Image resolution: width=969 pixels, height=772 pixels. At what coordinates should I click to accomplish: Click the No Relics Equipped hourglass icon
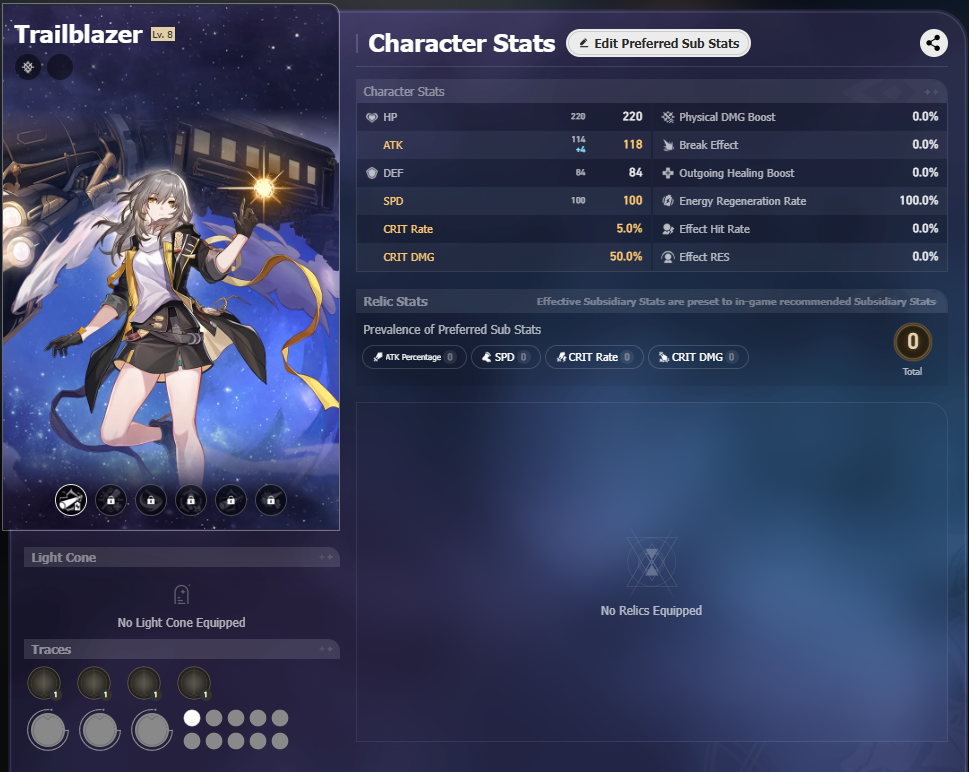pyautogui.click(x=651, y=562)
